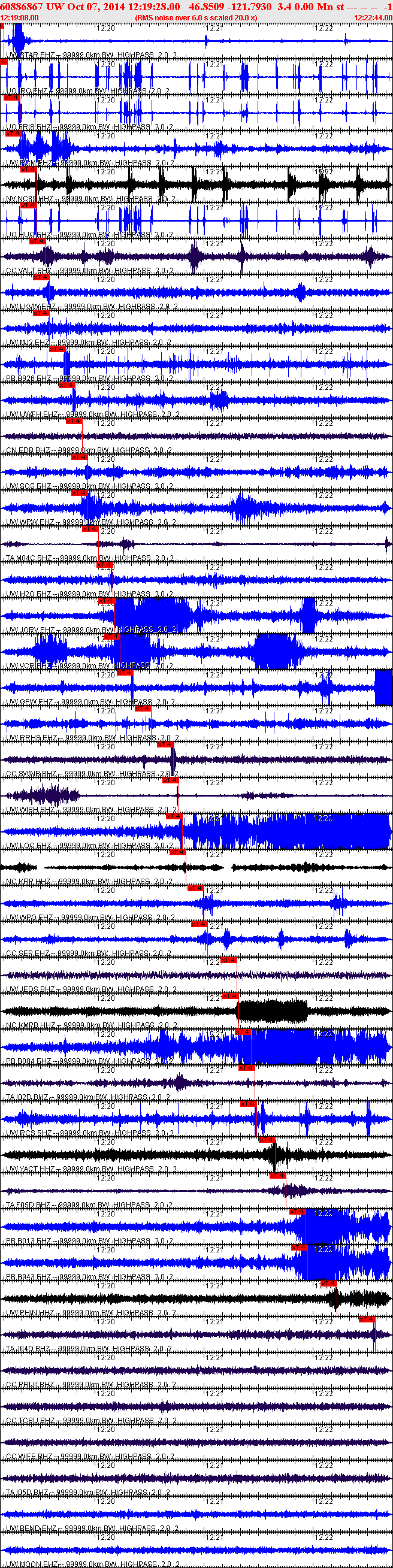Click the red xT pick flag in the UW YACT panel
This screenshot has width=393, height=1568.
click(267, 1140)
